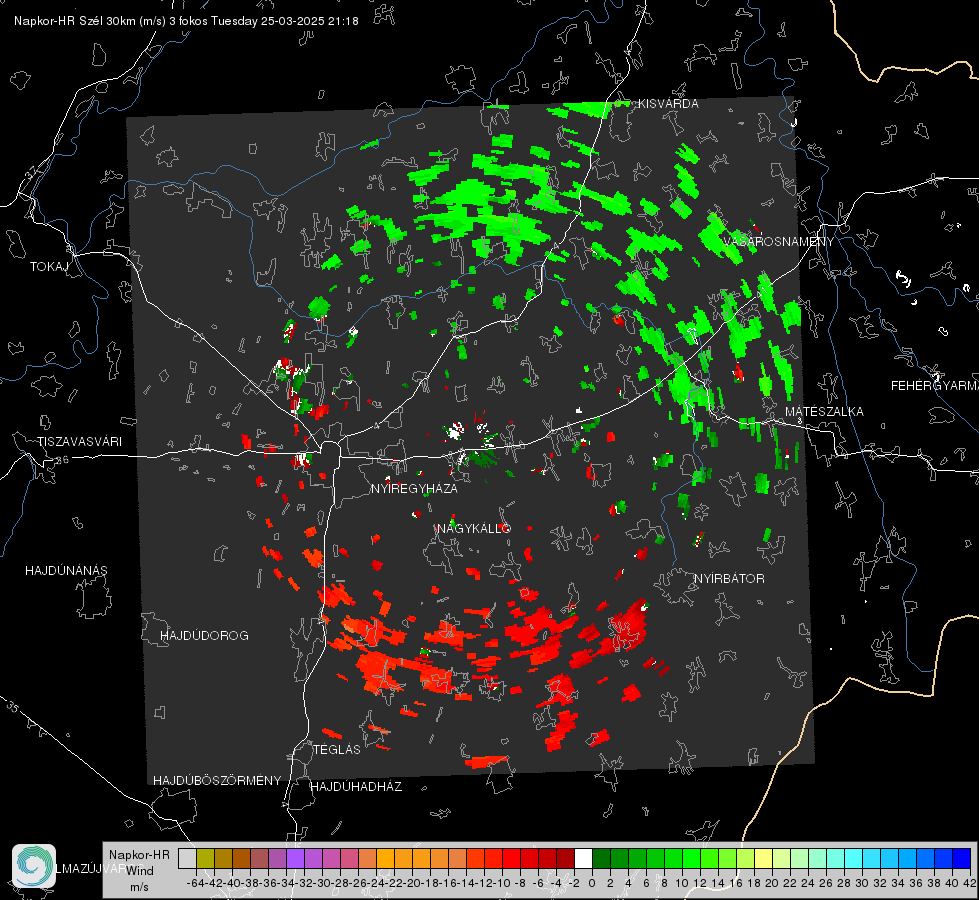979x900 pixels.
Task: Click the radar title text with timestamp
Action: click(x=186, y=21)
